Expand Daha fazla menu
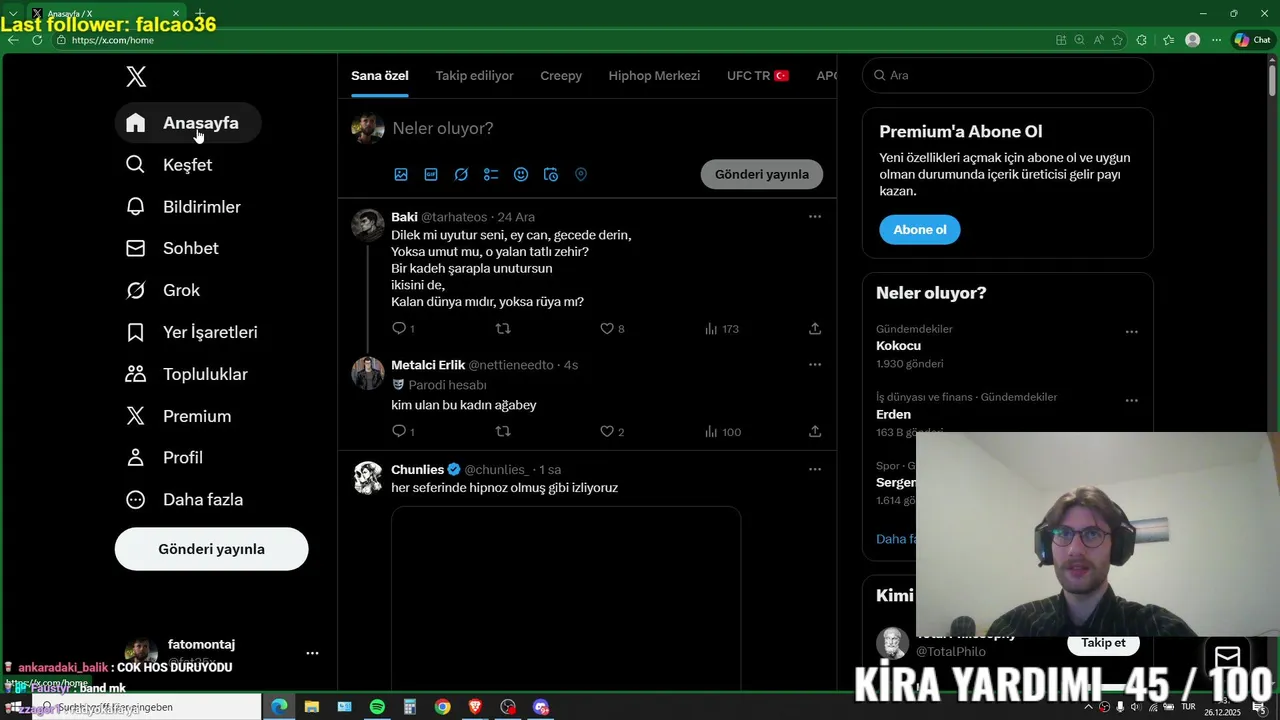The height and width of the screenshot is (720, 1280). [184, 499]
